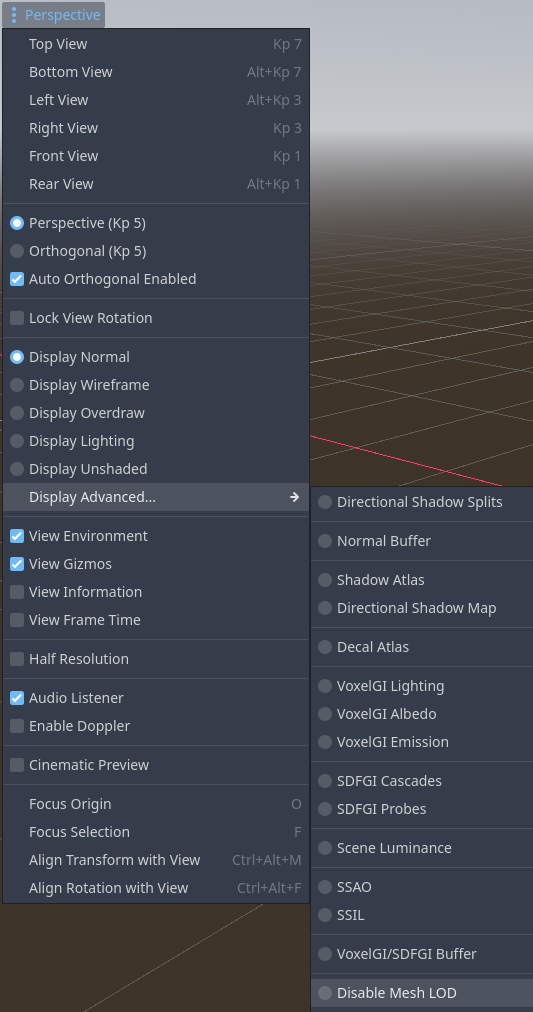This screenshot has width=533, height=1012.
Task: Open the Perspective viewport menu button
Action: click(54, 15)
